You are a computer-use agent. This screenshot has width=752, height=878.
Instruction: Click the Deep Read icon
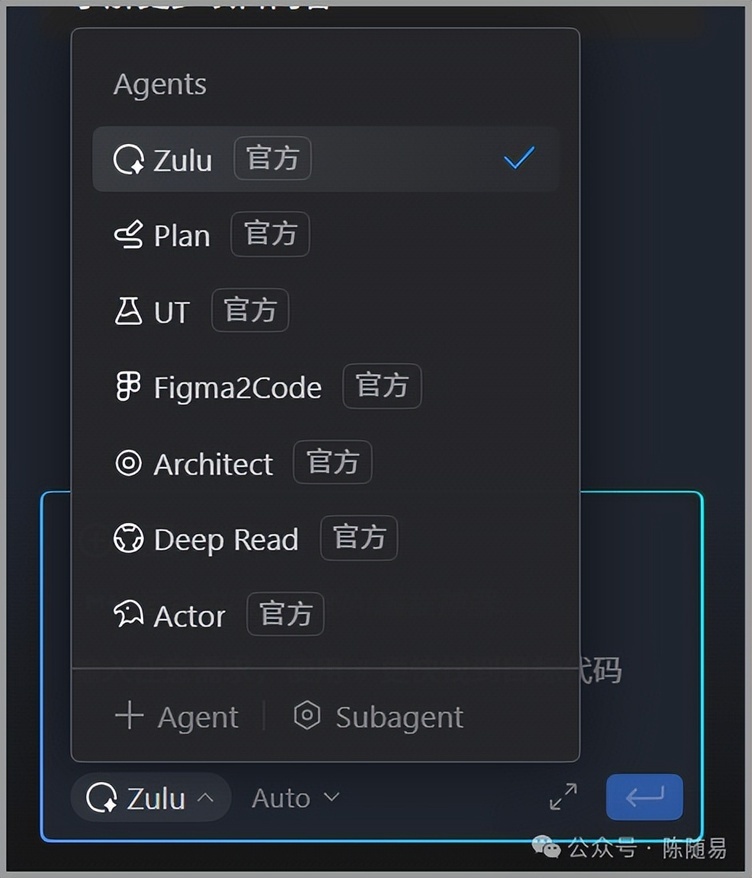click(129, 539)
